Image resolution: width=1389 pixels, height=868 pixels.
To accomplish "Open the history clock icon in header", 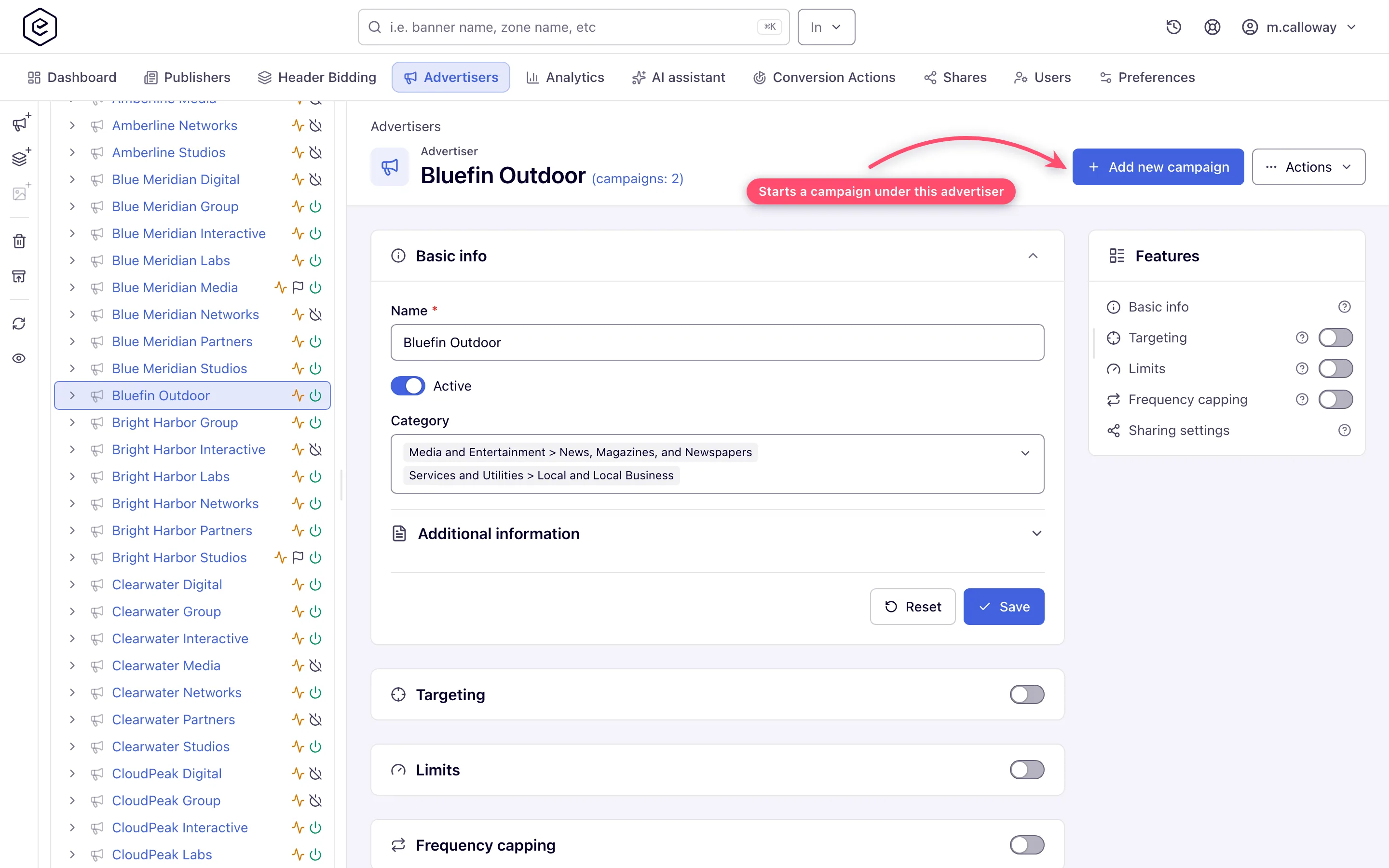I will pos(1173,27).
